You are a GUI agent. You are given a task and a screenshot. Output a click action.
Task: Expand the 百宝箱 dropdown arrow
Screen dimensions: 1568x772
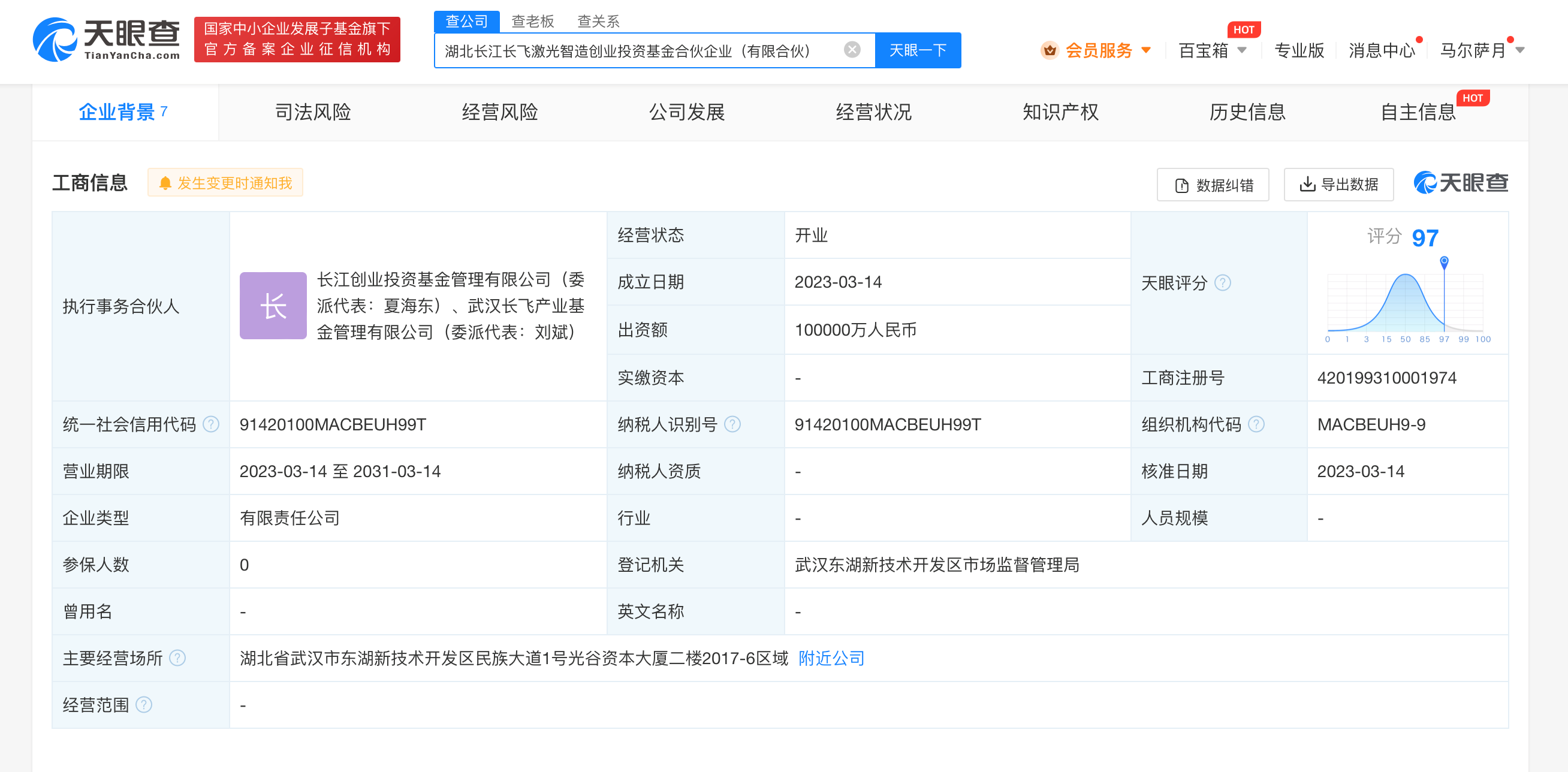tap(1243, 50)
